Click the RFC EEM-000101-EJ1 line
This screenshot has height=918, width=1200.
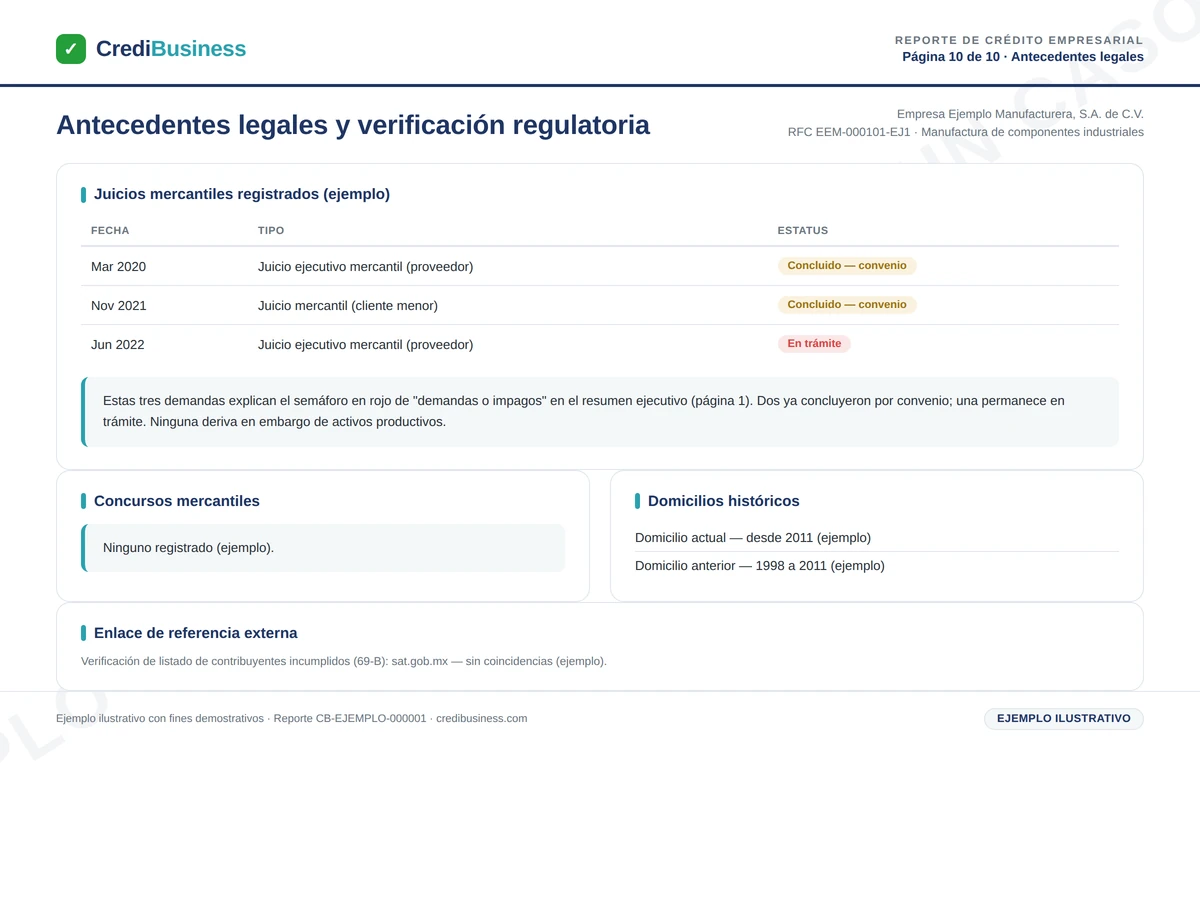[966, 132]
